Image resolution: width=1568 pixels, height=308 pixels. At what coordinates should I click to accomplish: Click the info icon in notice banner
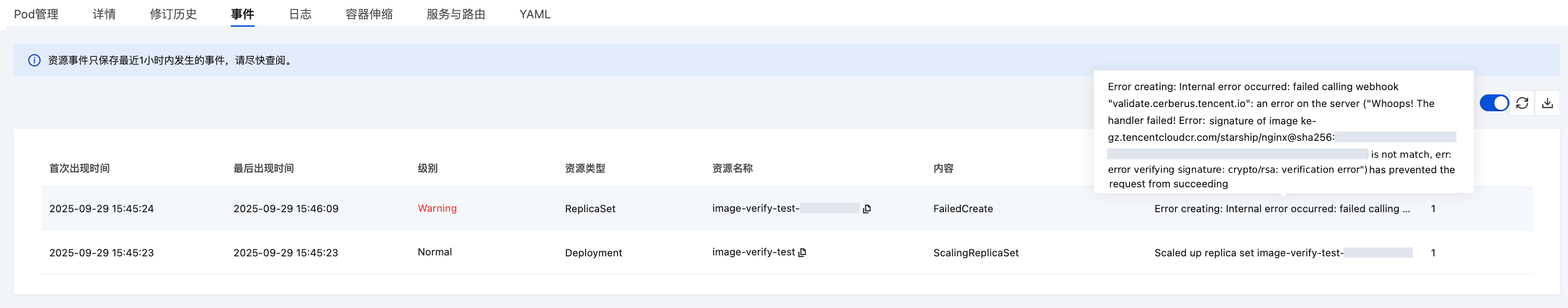coord(34,61)
